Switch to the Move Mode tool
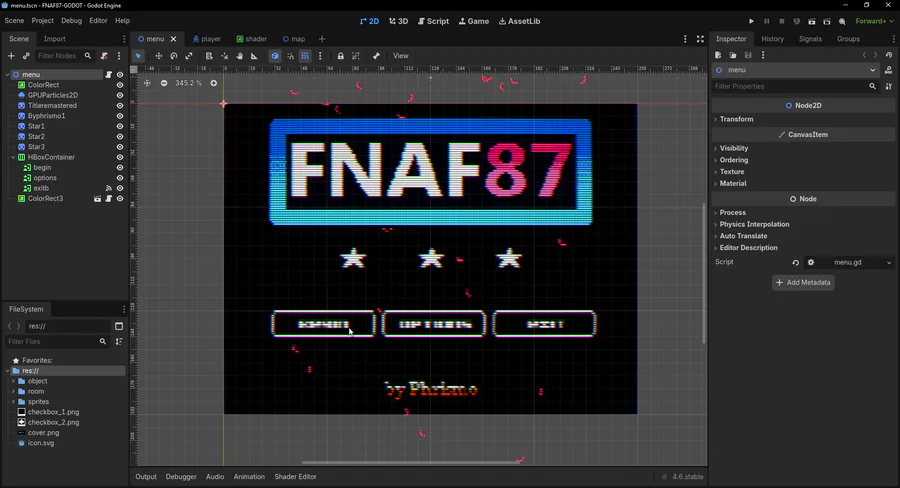The image size is (900, 488). tap(158, 56)
